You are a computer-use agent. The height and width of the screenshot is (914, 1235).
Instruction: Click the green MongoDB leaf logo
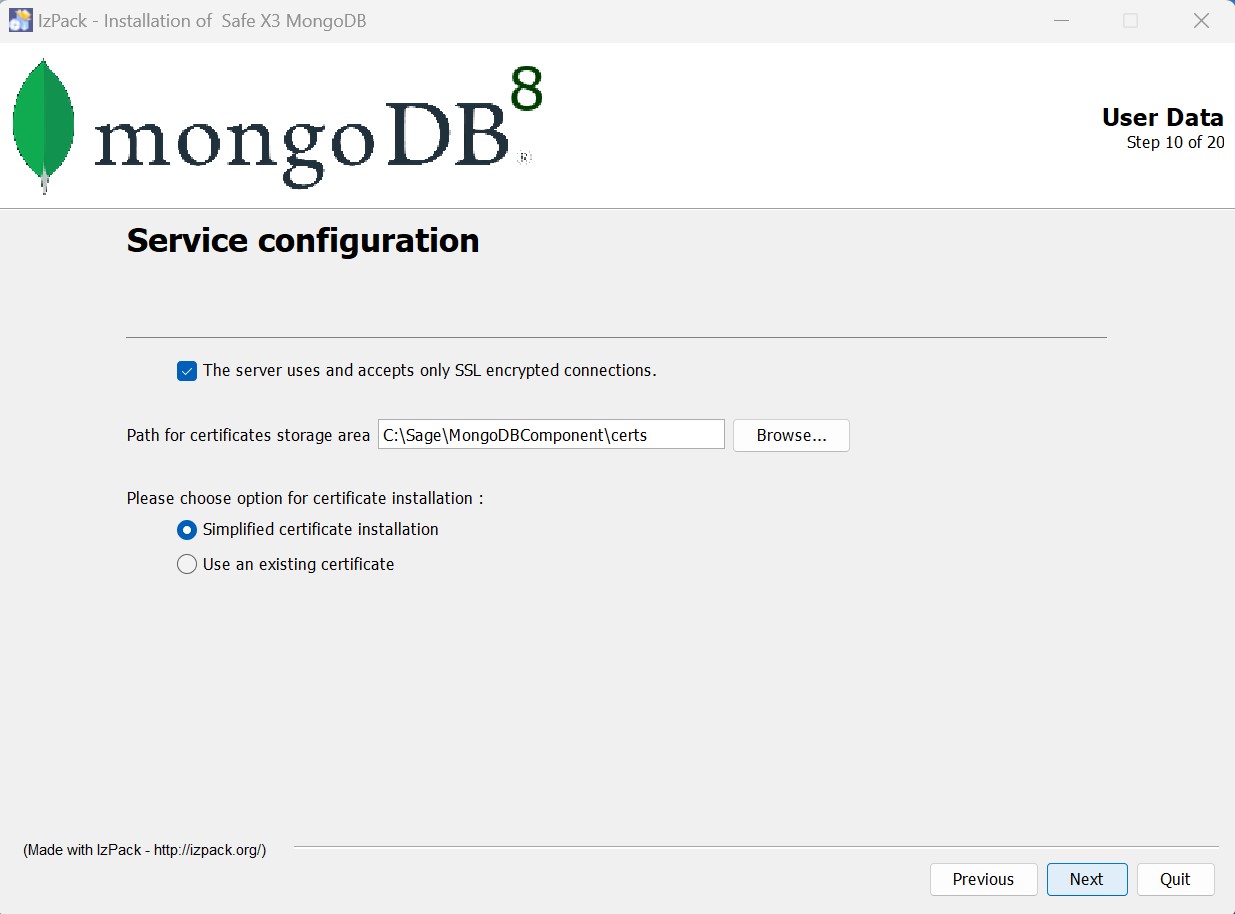click(x=44, y=125)
